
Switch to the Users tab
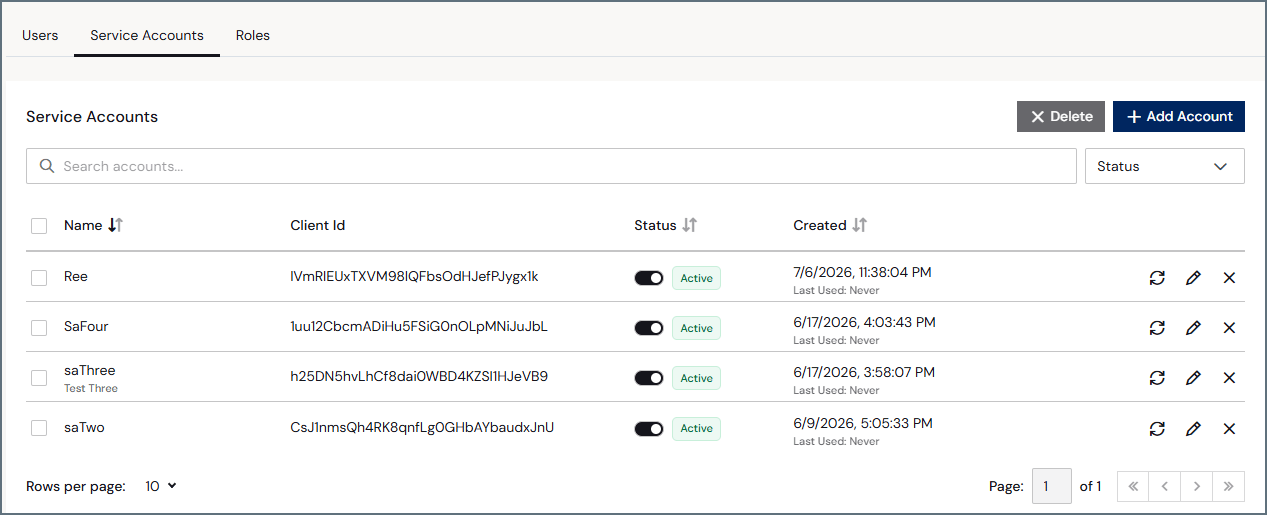pos(40,35)
